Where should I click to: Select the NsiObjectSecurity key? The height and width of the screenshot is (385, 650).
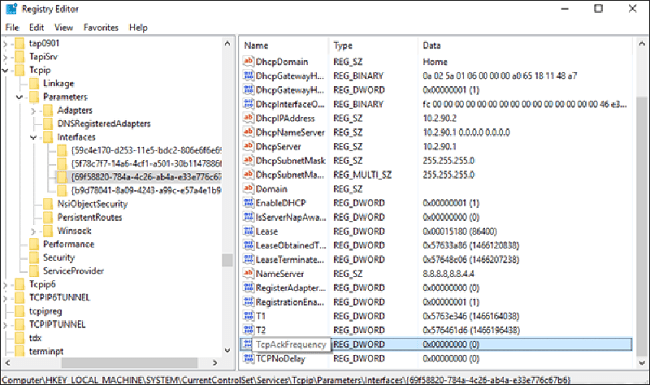click(92, 204)
